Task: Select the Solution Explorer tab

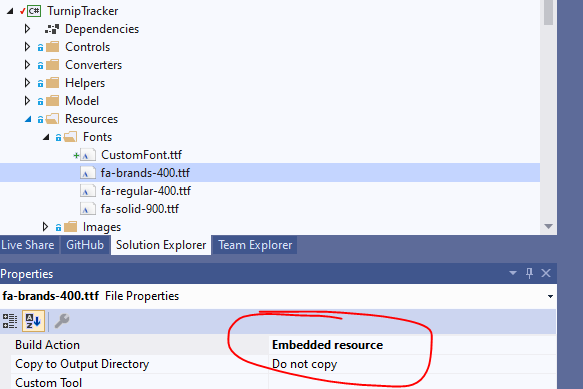Action: [161, 245]
